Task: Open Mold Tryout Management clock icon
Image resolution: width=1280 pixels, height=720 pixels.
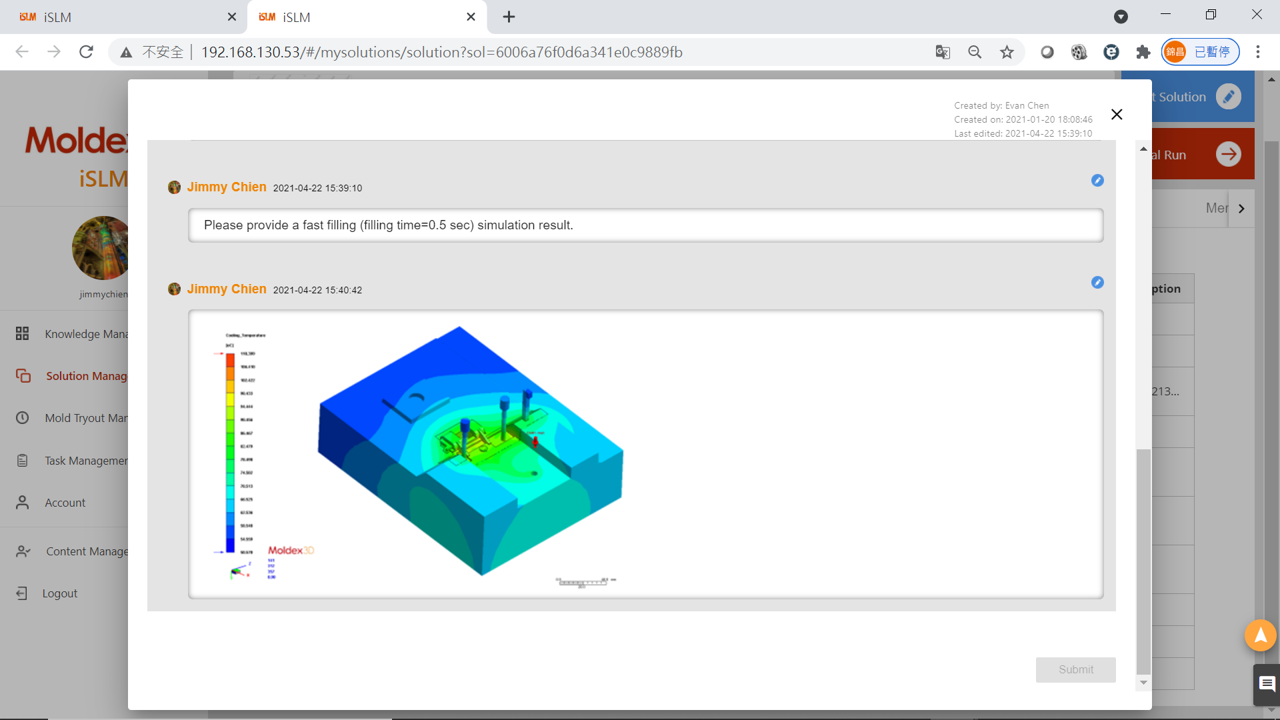Action: pos(22,418)
